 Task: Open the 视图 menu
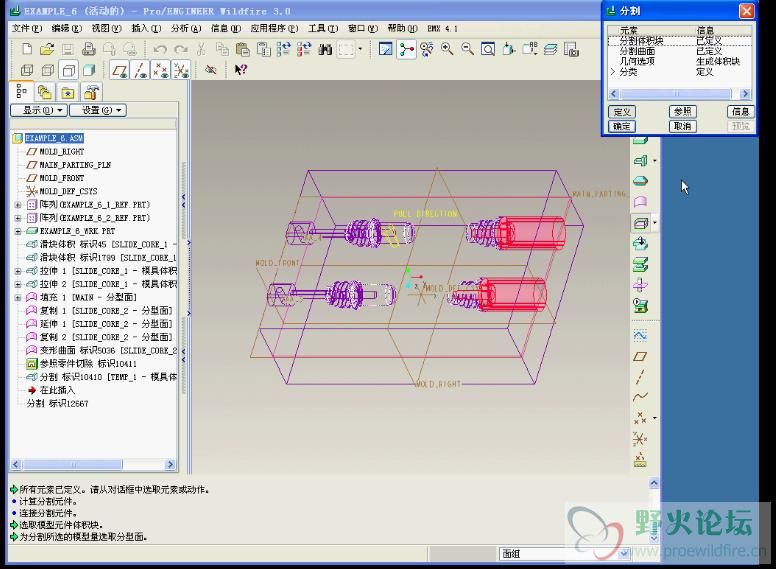point(106,28)
